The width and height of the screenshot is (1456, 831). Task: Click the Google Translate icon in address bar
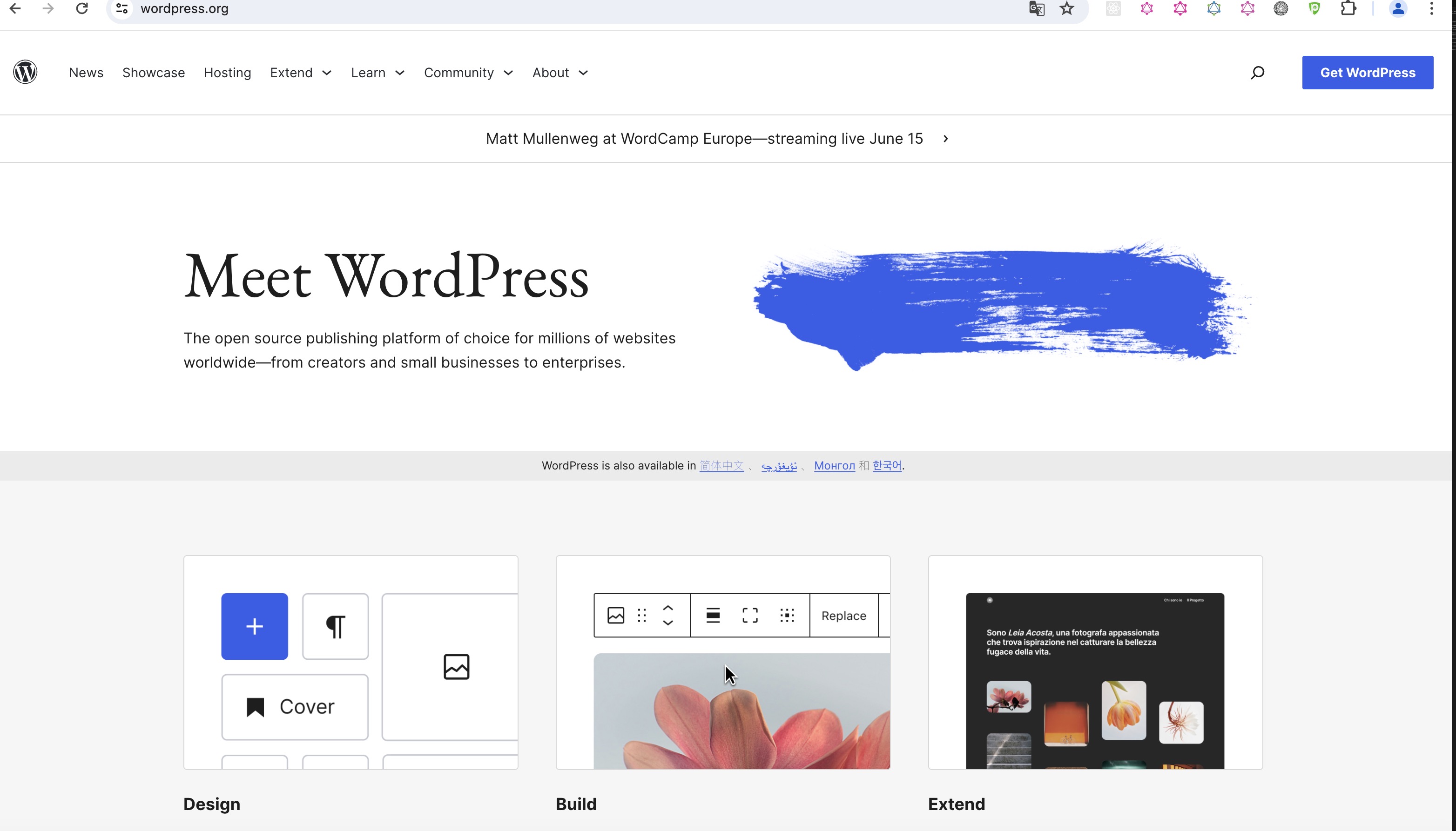click(1036, 8)
